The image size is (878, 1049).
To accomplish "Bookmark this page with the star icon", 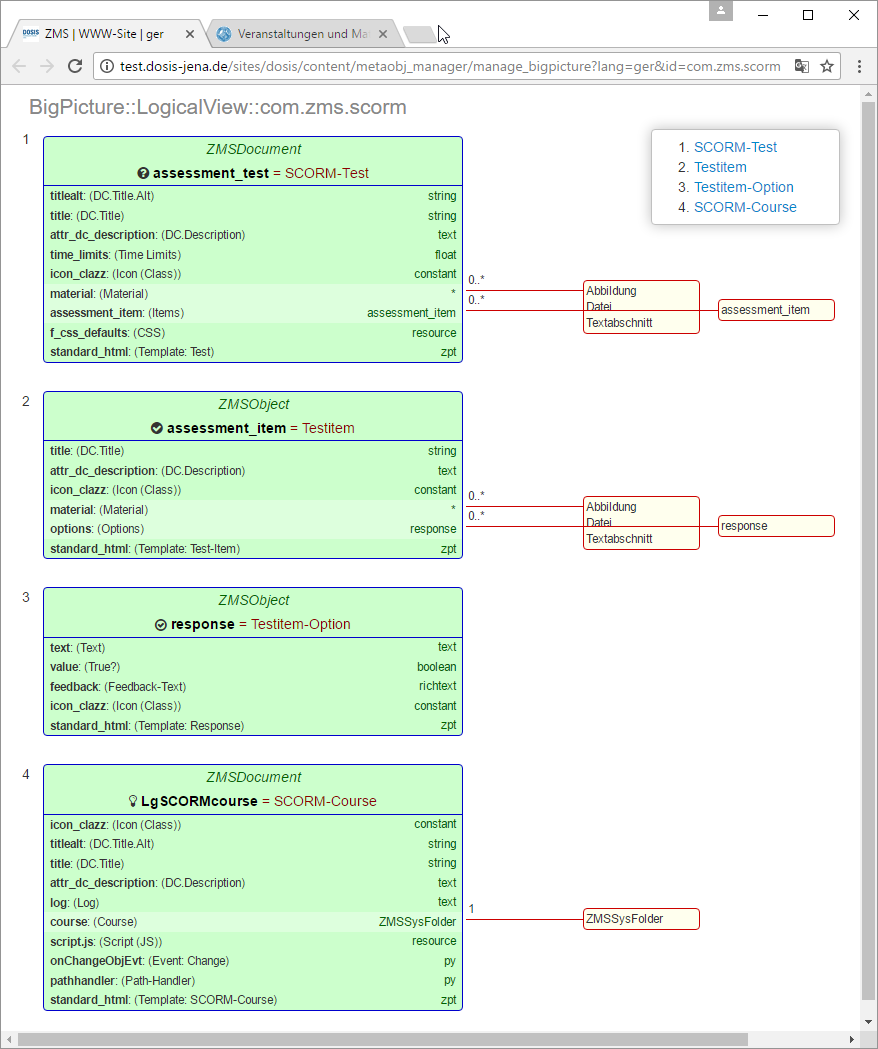I will coord(827,66).
